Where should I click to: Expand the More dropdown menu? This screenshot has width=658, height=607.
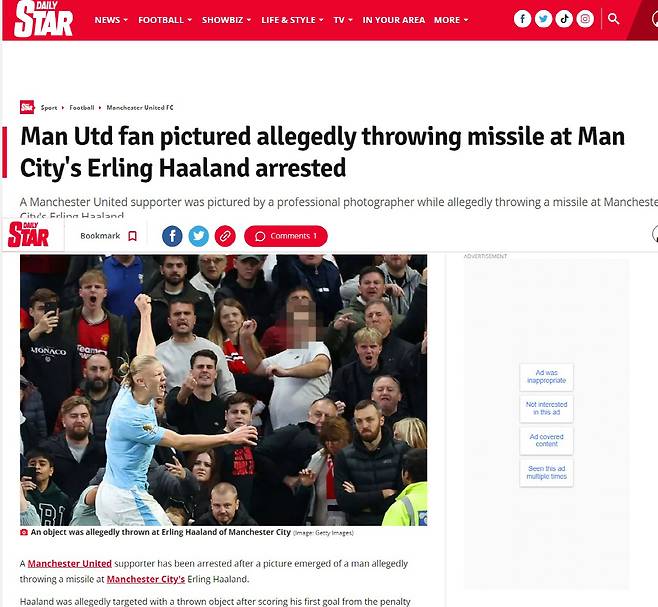coord(451,20)
